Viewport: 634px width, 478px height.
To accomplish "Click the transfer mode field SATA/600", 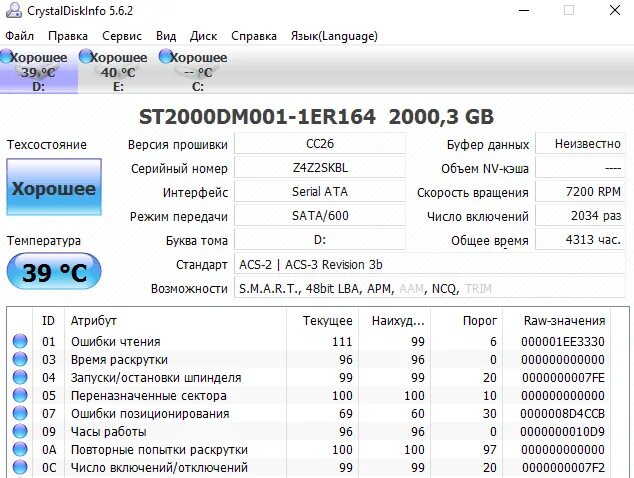I will 320,216.
